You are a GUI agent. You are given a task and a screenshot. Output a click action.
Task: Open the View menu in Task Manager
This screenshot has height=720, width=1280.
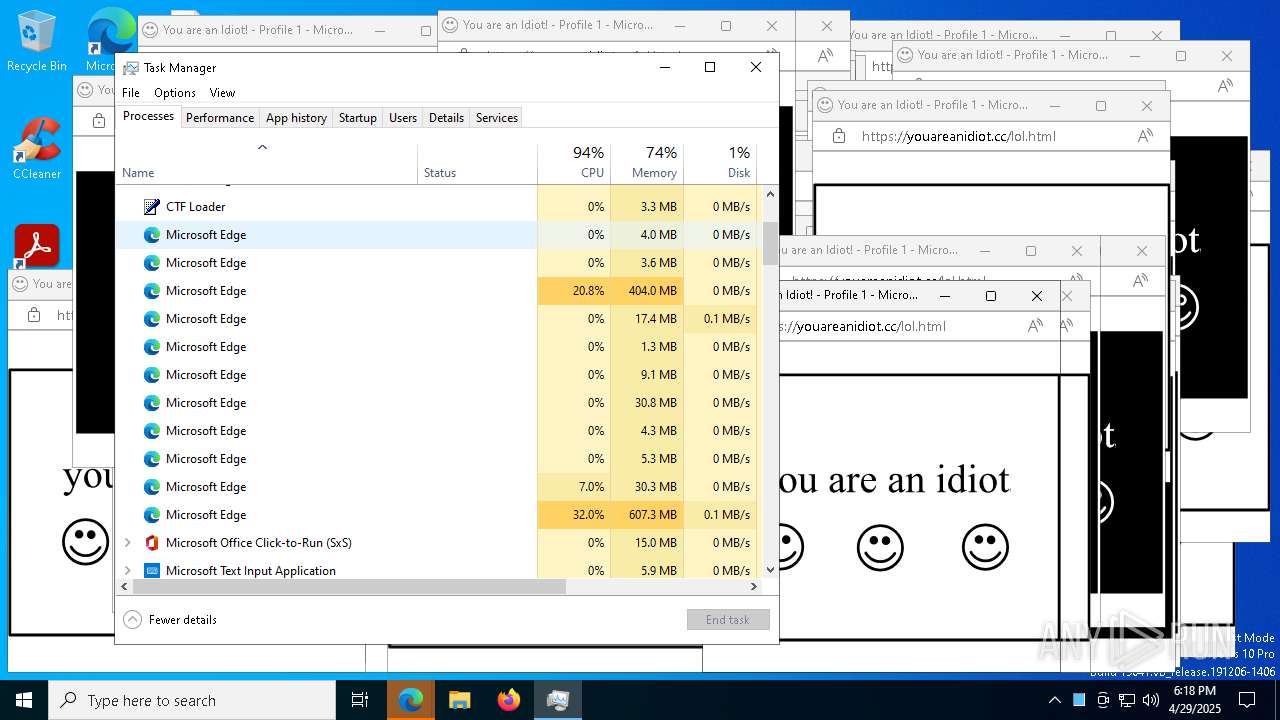pos(222,92)
